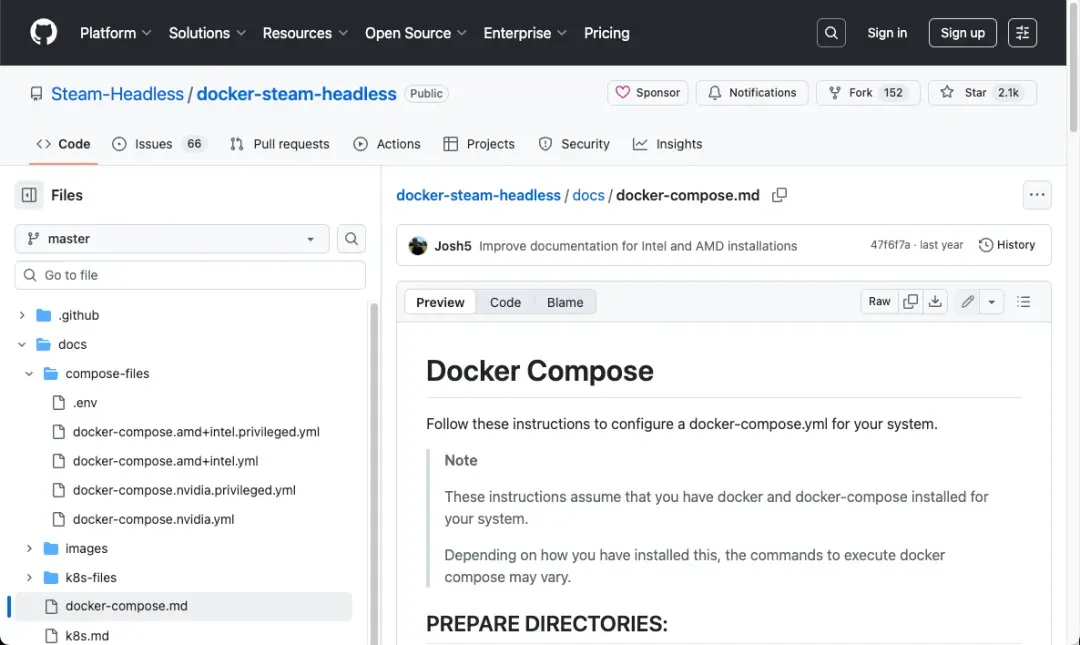This screenshot has width=1080, height=645.
Task: Enable the Blame view for the file
Action: 565,301
